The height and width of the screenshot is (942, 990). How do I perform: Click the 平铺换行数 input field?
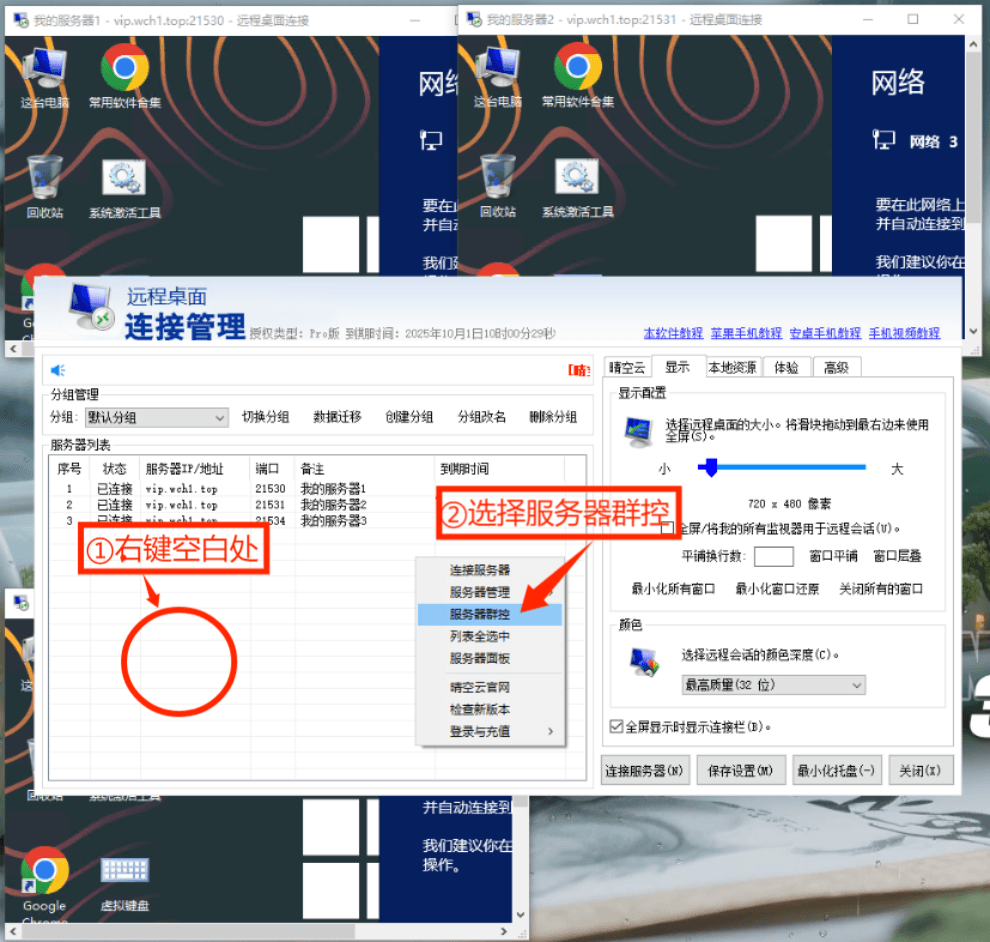tap(773, 556)
